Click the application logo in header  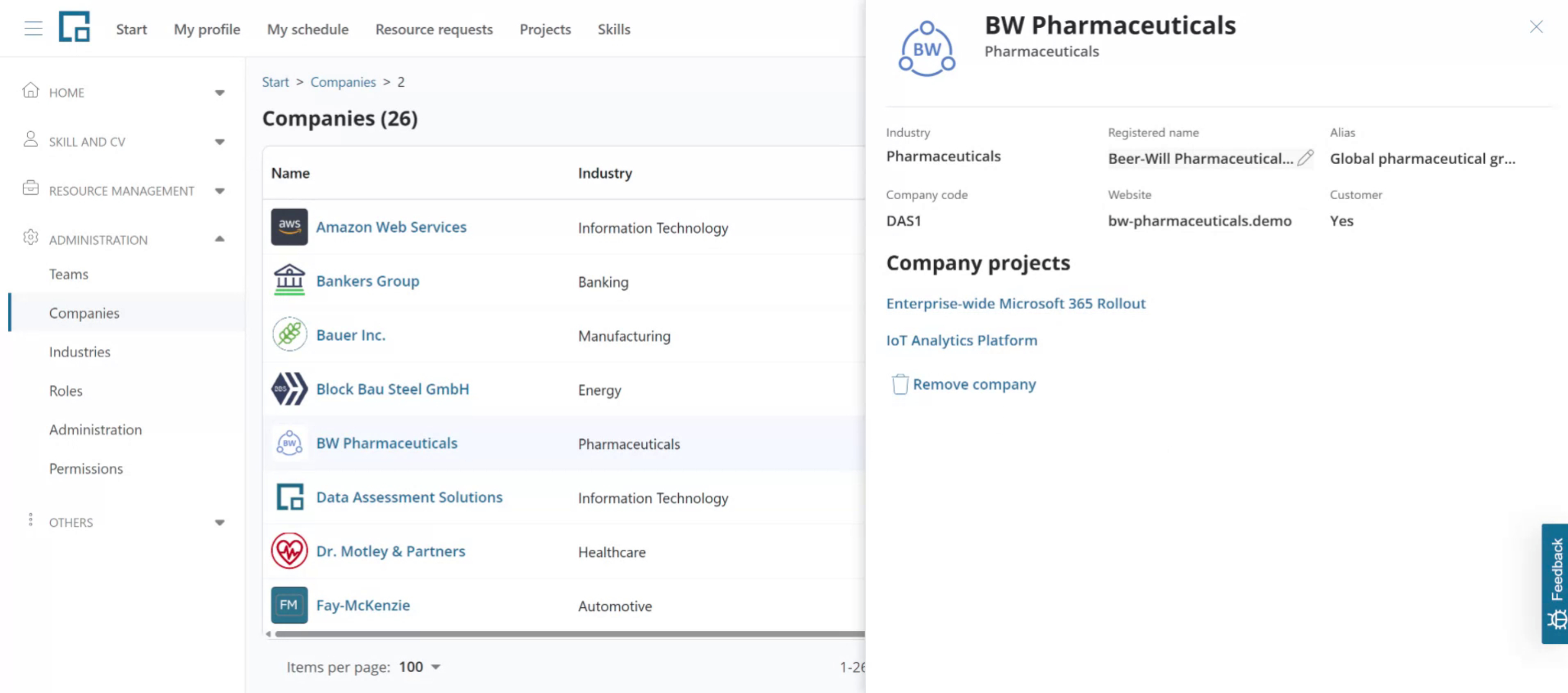(74, 27)
